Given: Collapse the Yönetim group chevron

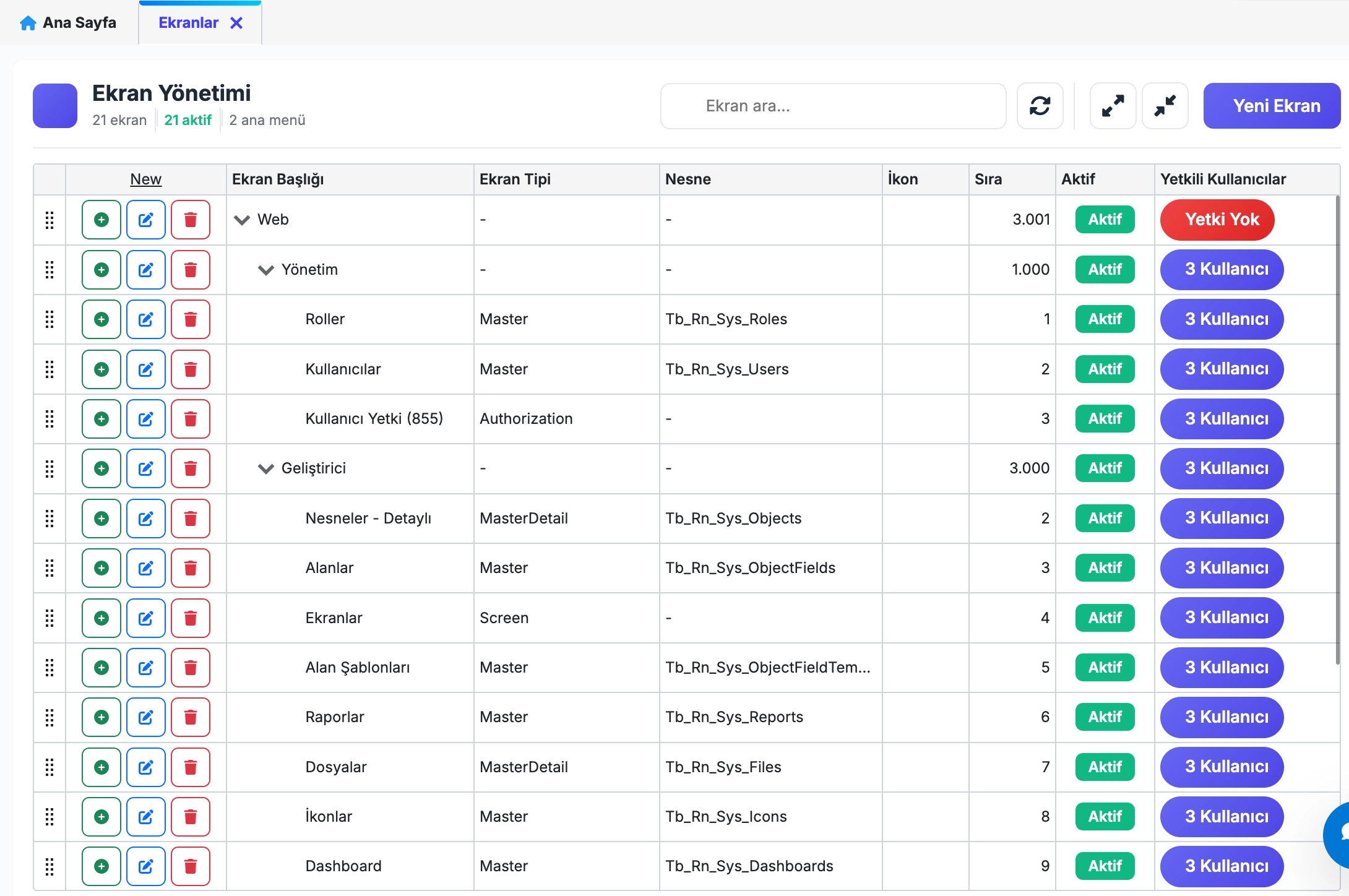Looking at the screenshot, I should tap(265, 270).
